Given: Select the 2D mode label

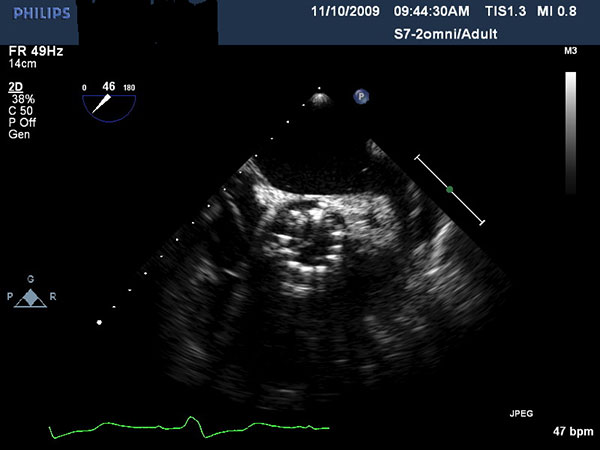Looking at the screenshot, I should tap(16, 88).
